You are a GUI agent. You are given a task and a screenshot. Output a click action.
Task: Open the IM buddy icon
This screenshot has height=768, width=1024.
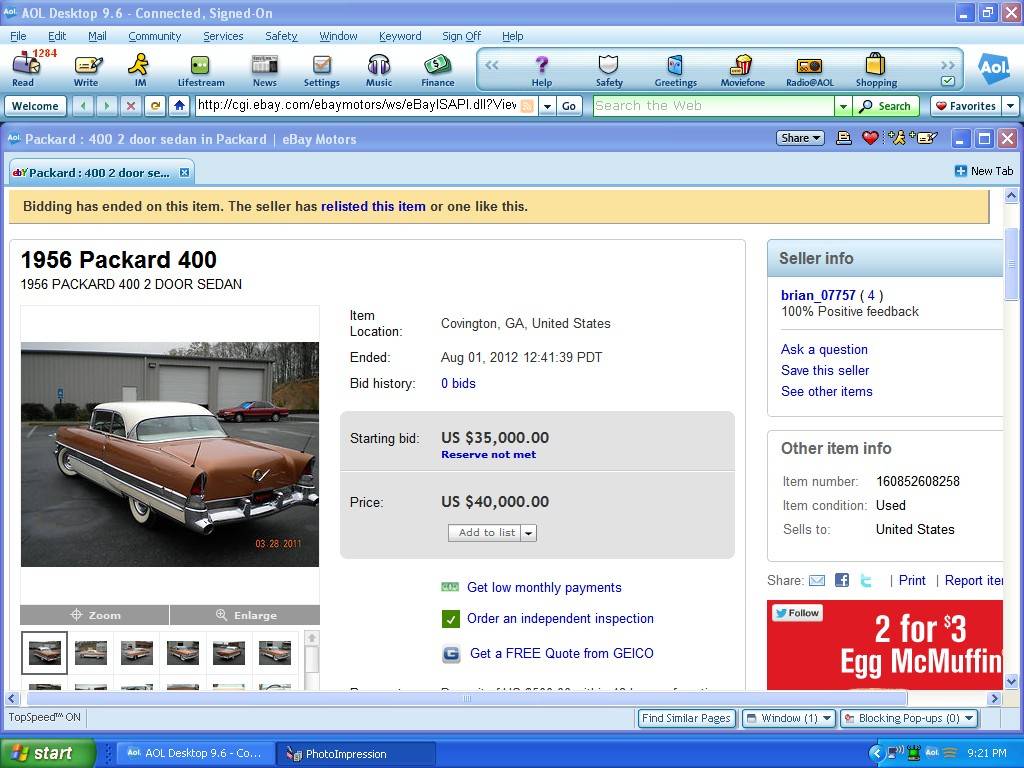pos(140,68)
